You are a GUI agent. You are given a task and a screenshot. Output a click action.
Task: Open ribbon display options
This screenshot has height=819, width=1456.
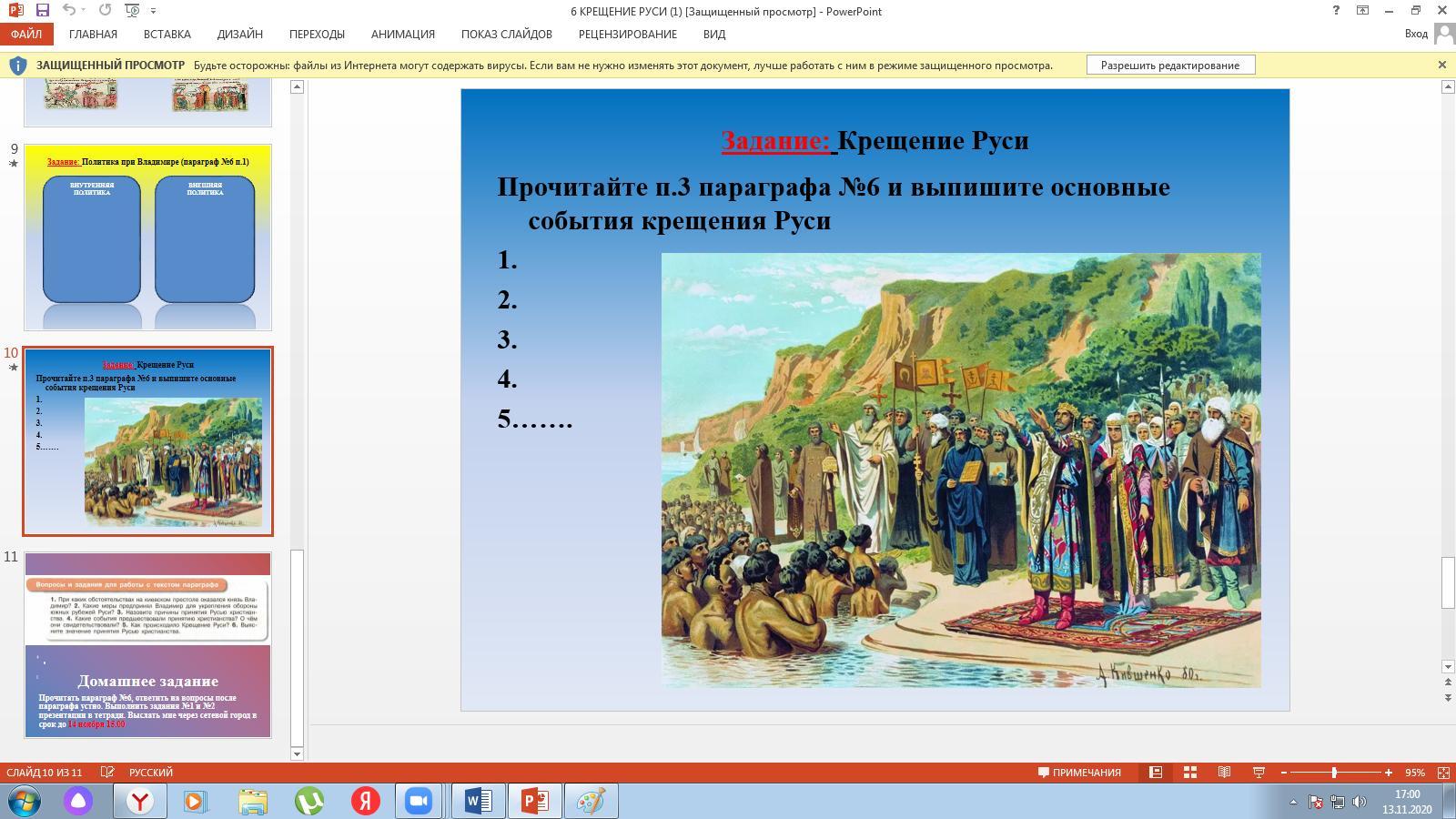[x=1362, y=11]
